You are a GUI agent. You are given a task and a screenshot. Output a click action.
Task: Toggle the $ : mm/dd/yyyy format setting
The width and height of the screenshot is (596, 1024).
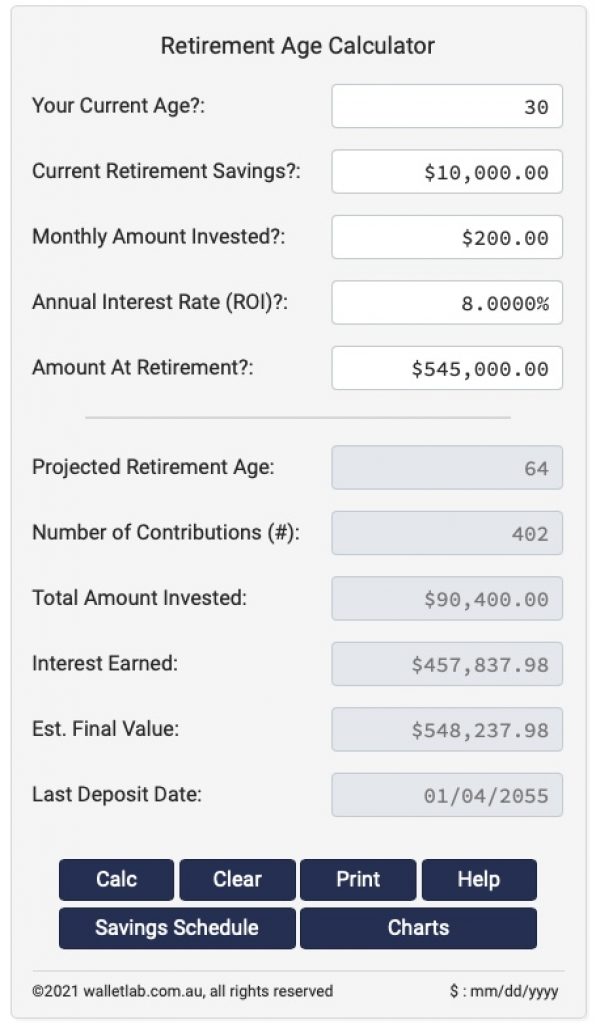point(504,991)
